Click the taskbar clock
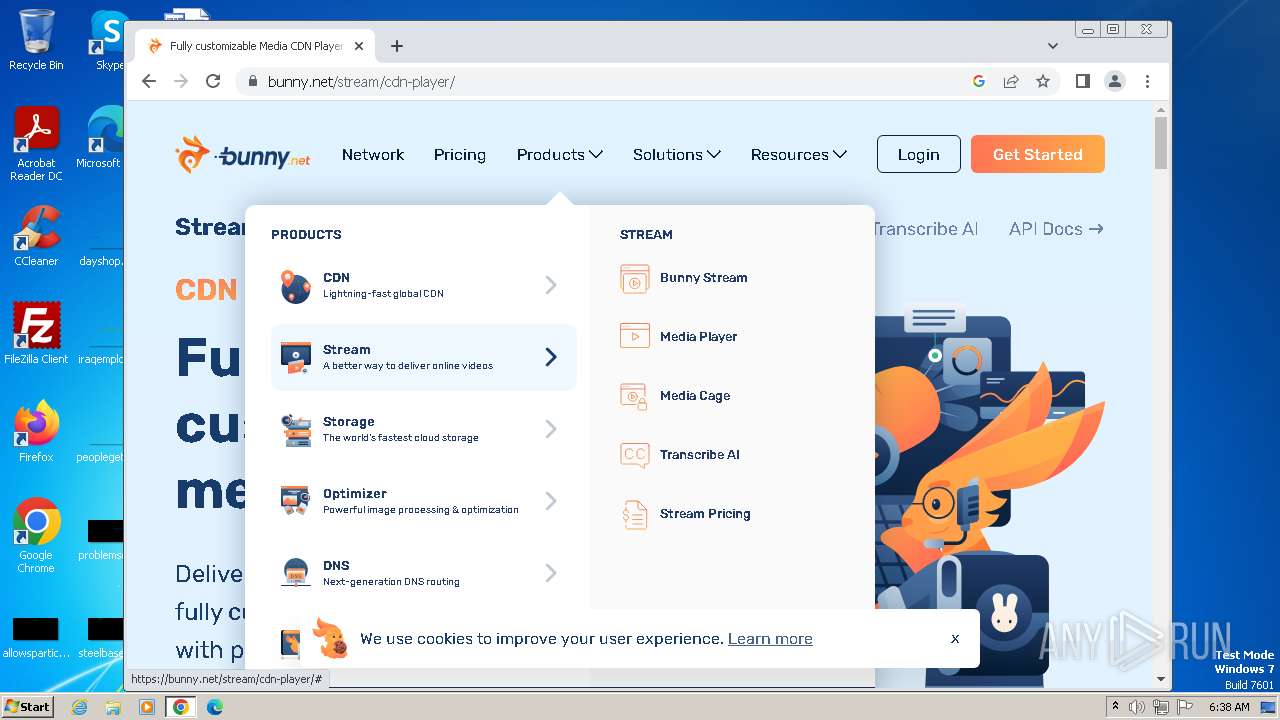 pyautogui.click(x=1229, y=707)
